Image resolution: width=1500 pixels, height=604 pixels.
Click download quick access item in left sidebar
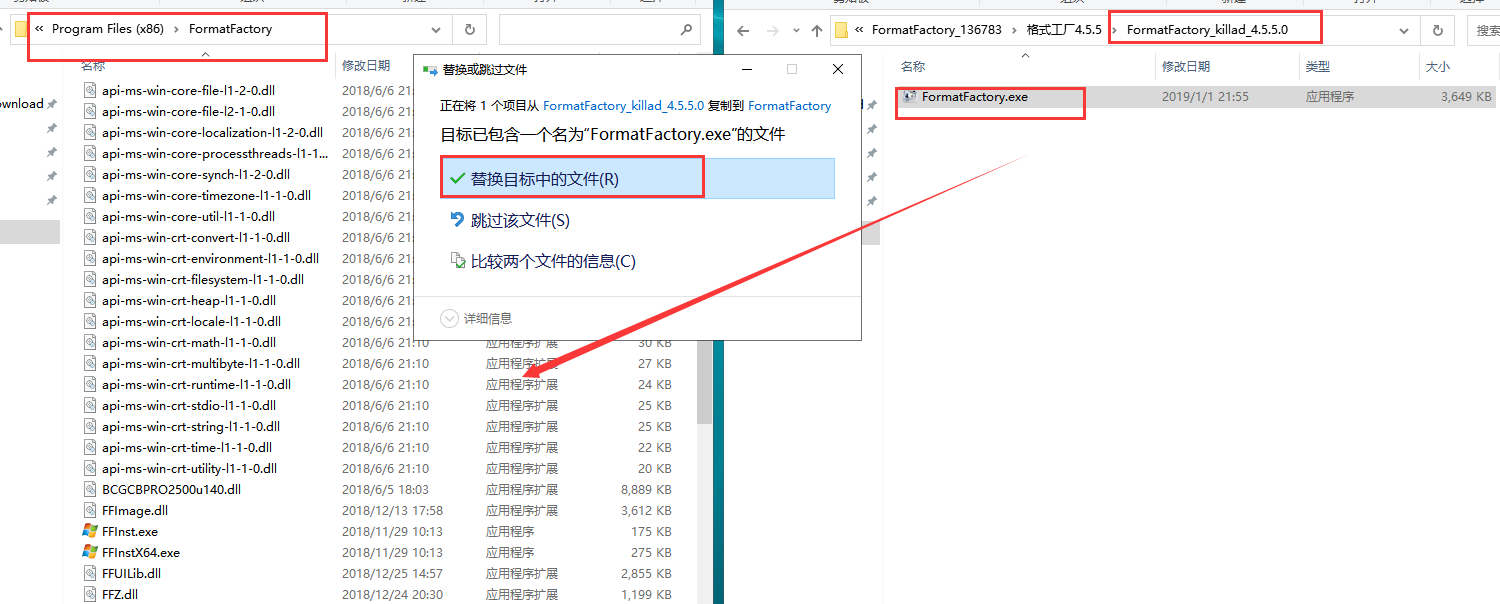tap(22, 104)
